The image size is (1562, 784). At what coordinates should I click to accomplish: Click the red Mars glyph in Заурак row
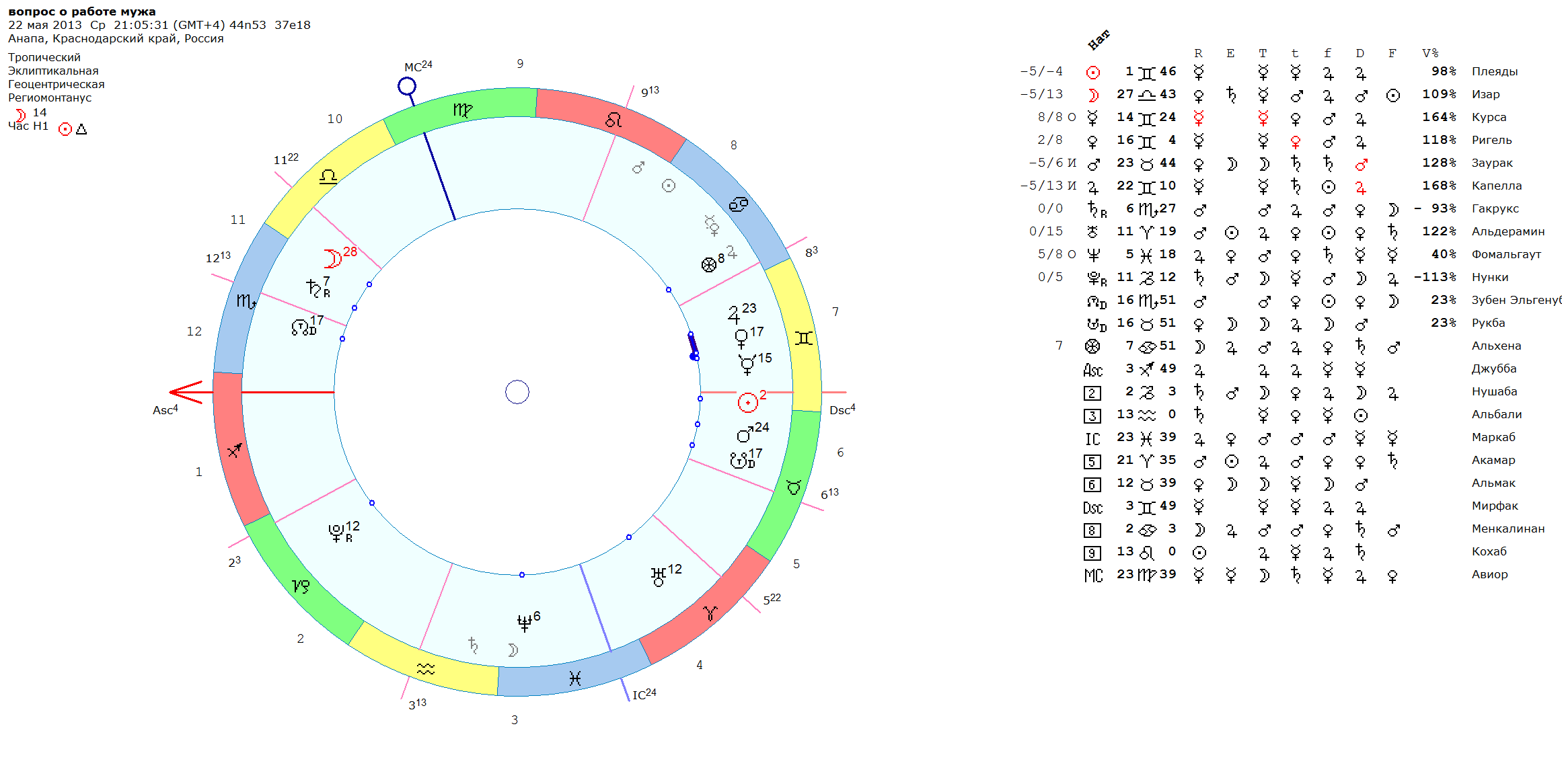(x=1361, y=163)
